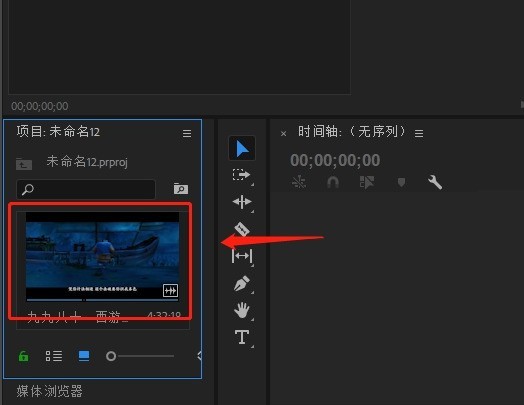Click the project bin folder icon
The width and height of the screenshot is (524, 405).
[24, 164]
